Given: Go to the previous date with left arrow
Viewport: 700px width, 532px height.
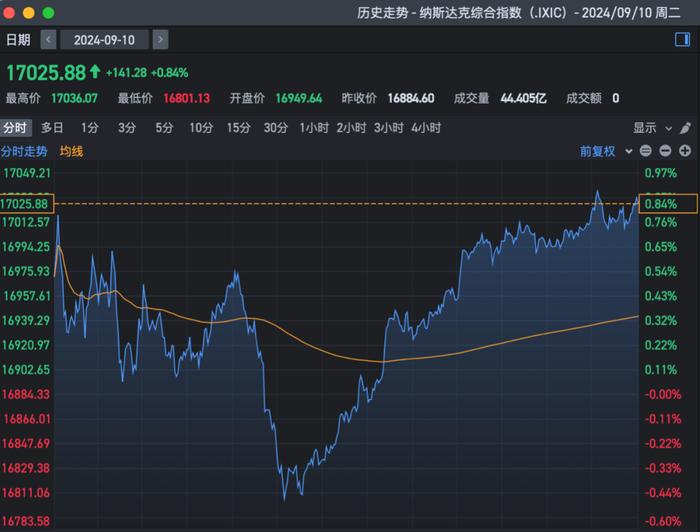Looking at the screenshot, I should [48, 40].
